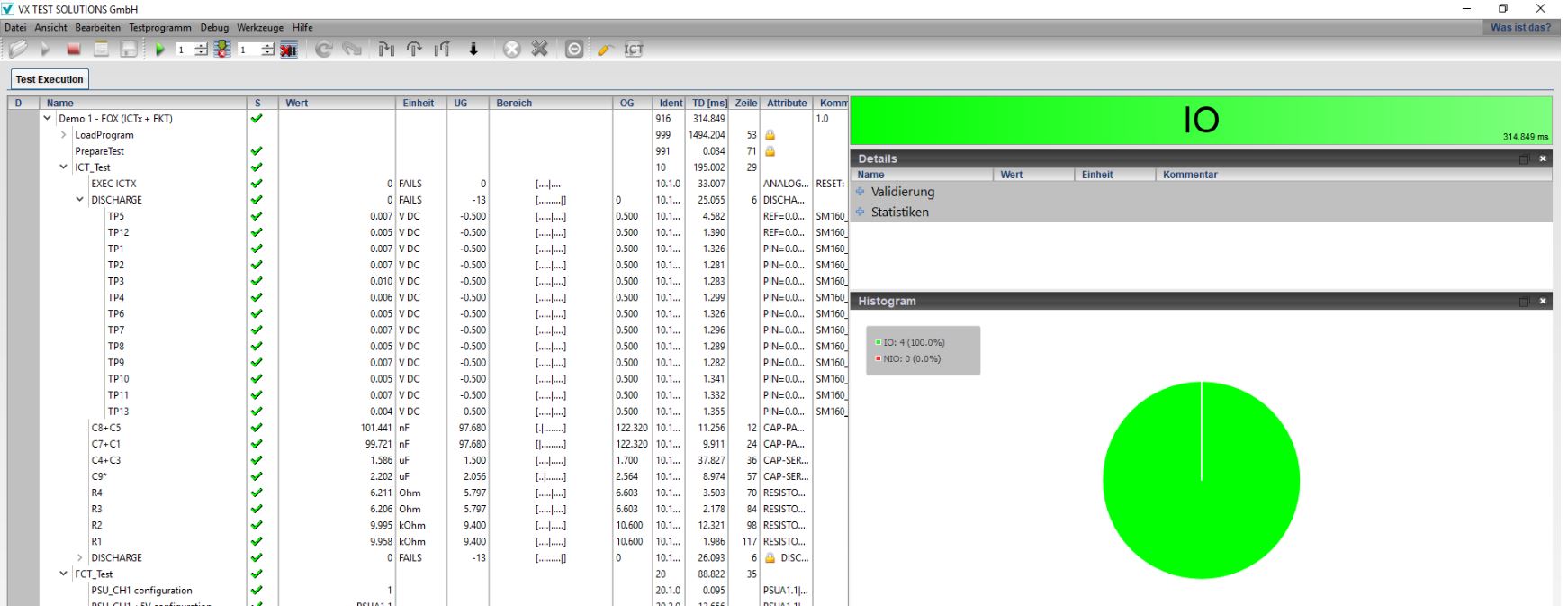Viewport: 1568px width, 606px height.
Task: Expand the Statistiken details row
Action: click(860, 213)
